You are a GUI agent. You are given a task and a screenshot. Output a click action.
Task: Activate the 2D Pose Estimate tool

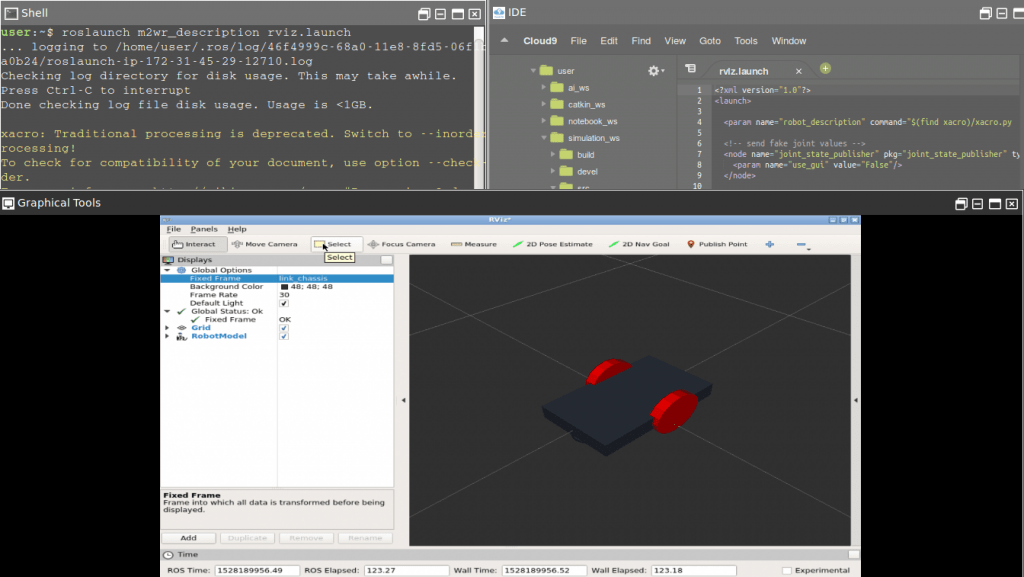click(x=553, y=244)
